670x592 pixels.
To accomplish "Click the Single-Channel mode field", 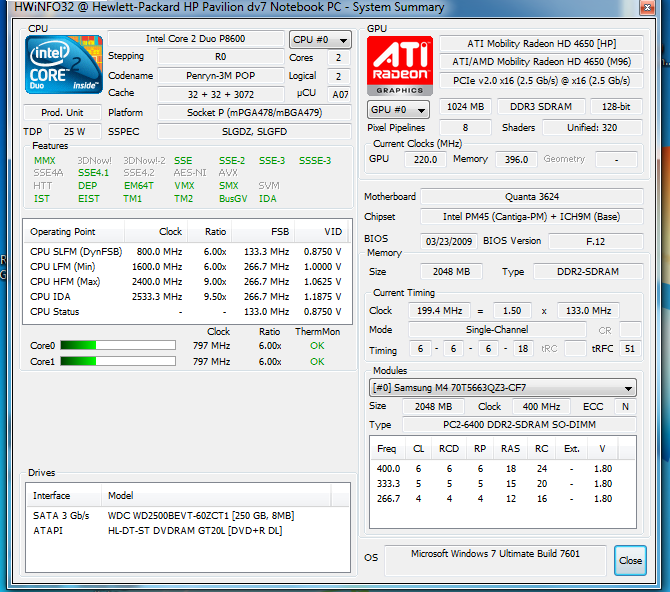I will click(497, 330).
